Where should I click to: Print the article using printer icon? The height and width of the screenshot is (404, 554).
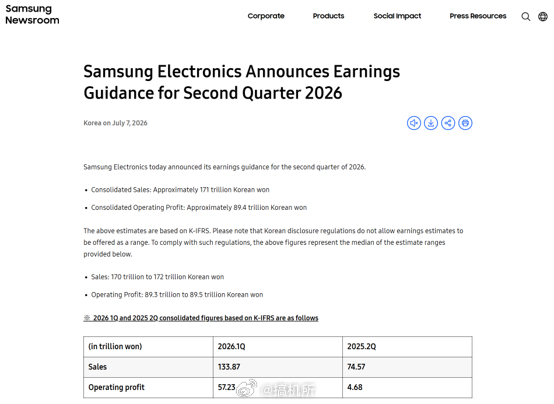tap(465, 123)
